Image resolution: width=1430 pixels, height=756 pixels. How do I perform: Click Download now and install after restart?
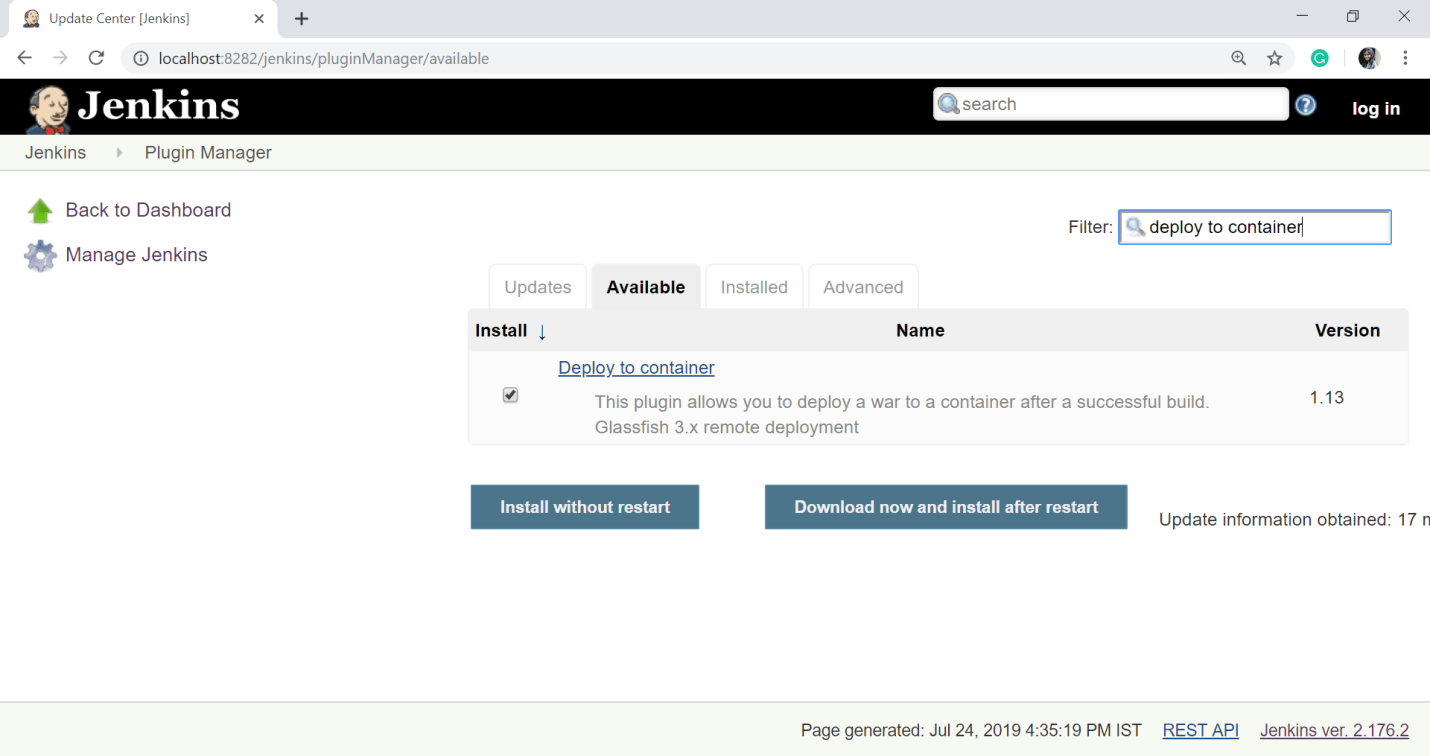946,507
